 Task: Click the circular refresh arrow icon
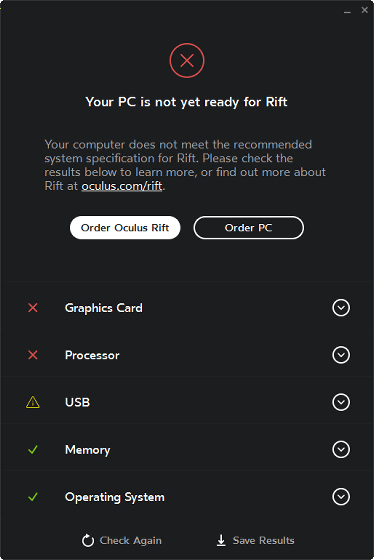(88, 541)
